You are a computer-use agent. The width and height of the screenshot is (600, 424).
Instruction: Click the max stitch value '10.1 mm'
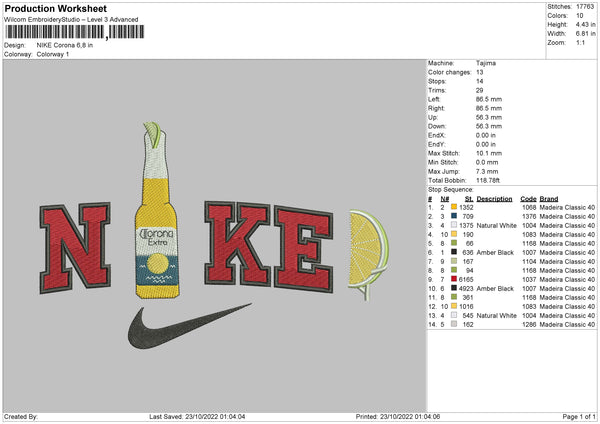click(489, 153)
